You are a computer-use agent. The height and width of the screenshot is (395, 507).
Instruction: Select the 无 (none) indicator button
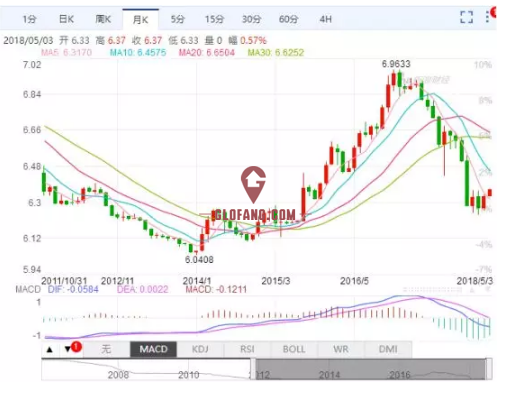[x=106, y=349]
